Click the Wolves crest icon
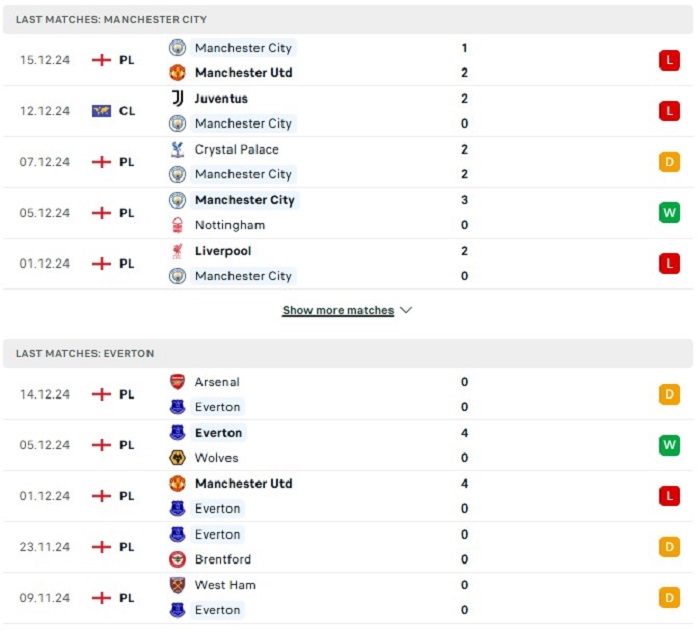 177,457
